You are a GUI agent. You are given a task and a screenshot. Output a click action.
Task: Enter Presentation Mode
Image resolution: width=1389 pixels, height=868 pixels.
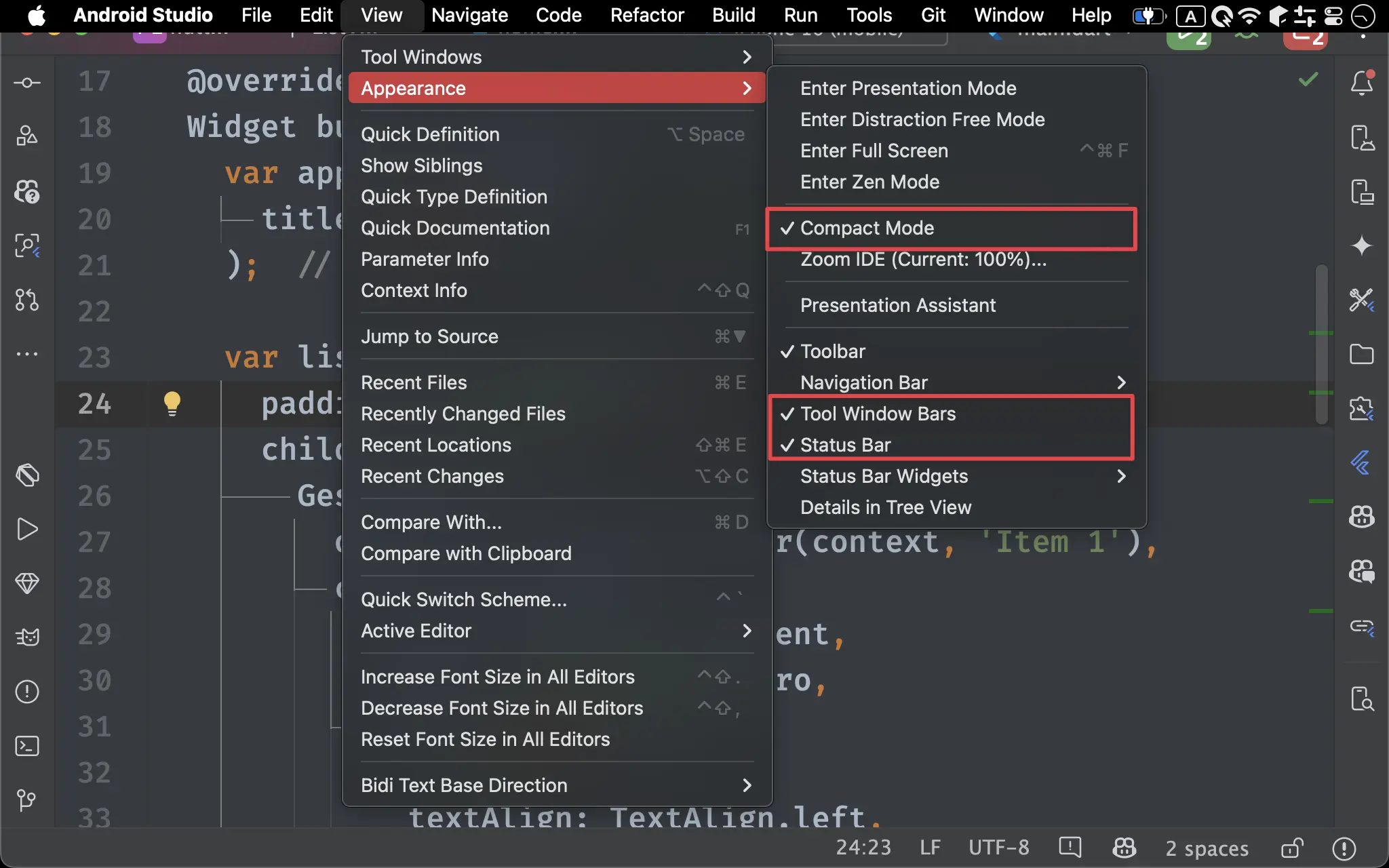(956, 88)
